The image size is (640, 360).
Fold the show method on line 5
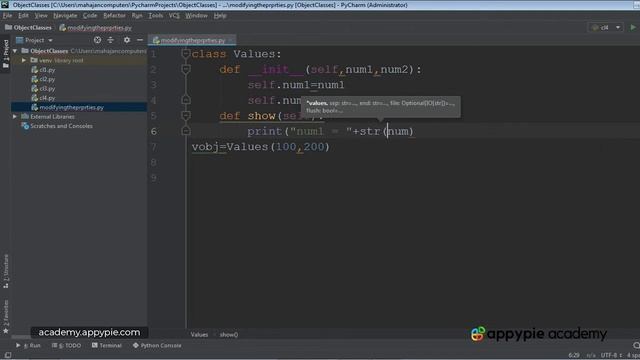[x=186, y=116]
